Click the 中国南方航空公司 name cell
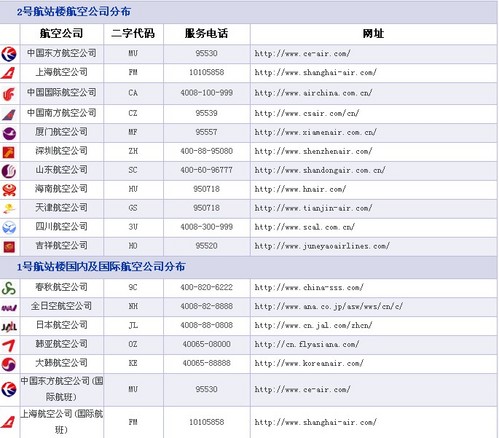Viewport: 499px width, 438px height. click(62, 113)
